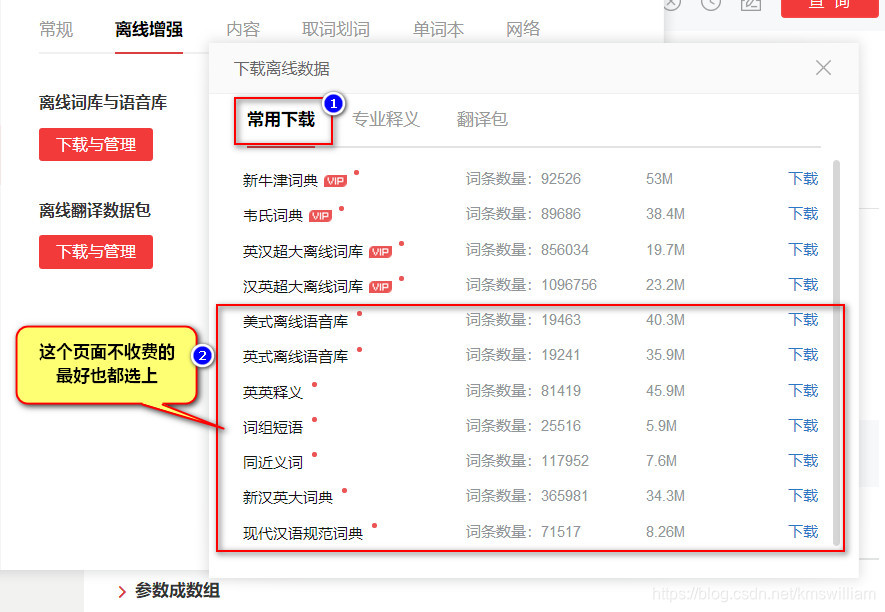Click the 8.26M size value
This screenshot has height=612, width=885.
point(665,531)
